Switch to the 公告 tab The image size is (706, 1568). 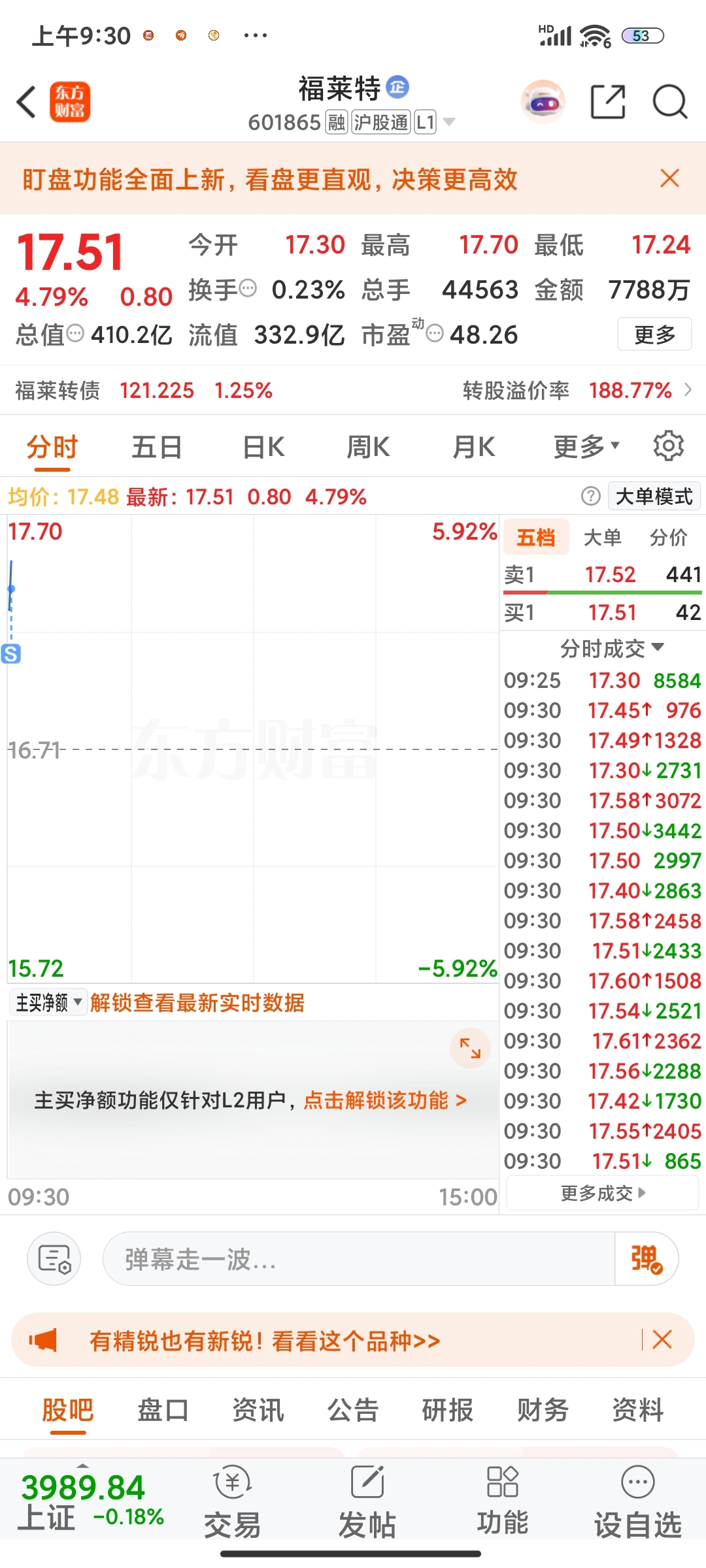(x=353, y=1410)
